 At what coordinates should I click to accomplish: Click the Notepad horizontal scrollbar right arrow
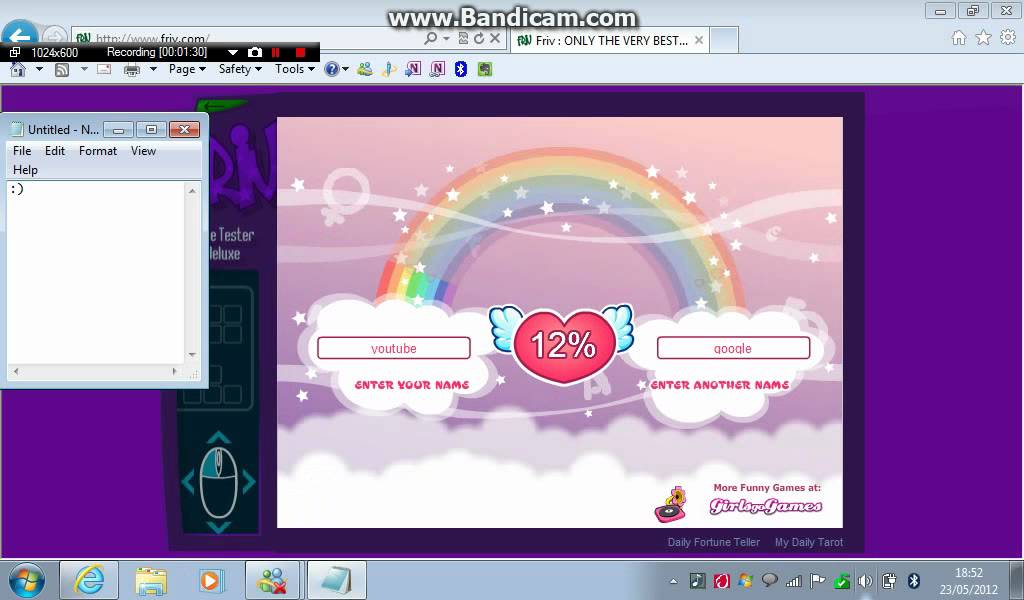coord(174,371)
